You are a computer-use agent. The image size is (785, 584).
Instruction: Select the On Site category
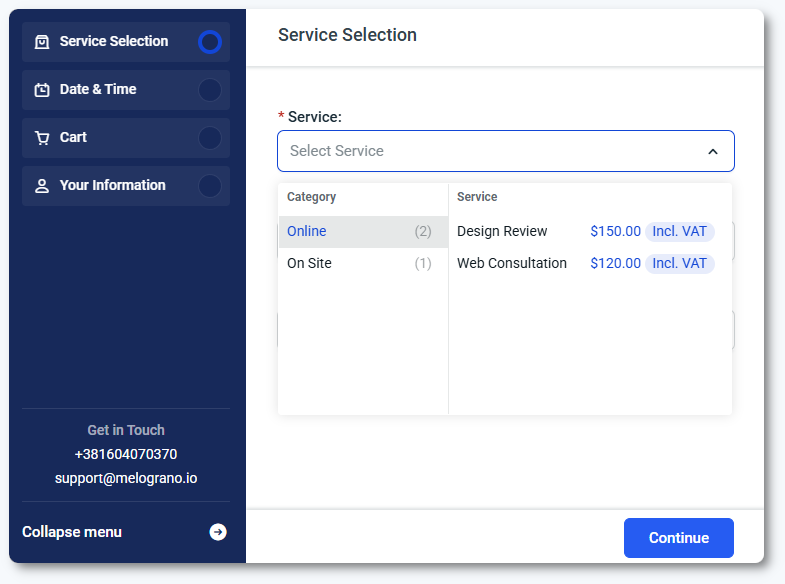pos(309,263)
